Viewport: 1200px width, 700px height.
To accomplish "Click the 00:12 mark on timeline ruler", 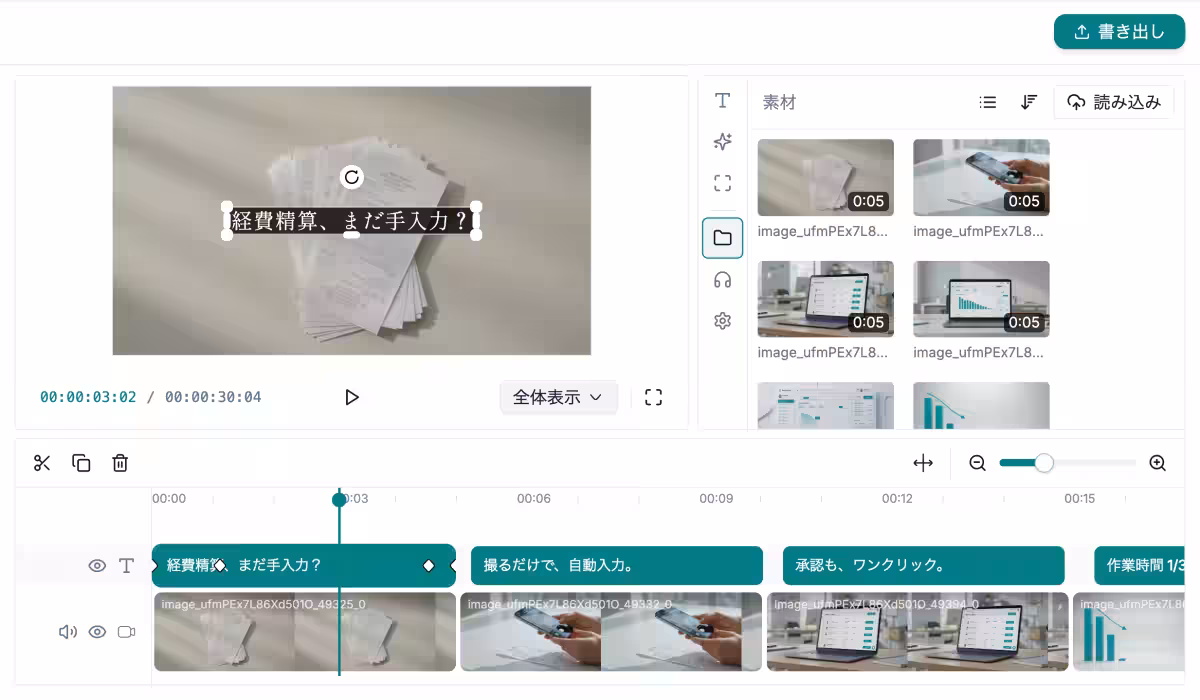I will 897,498.
